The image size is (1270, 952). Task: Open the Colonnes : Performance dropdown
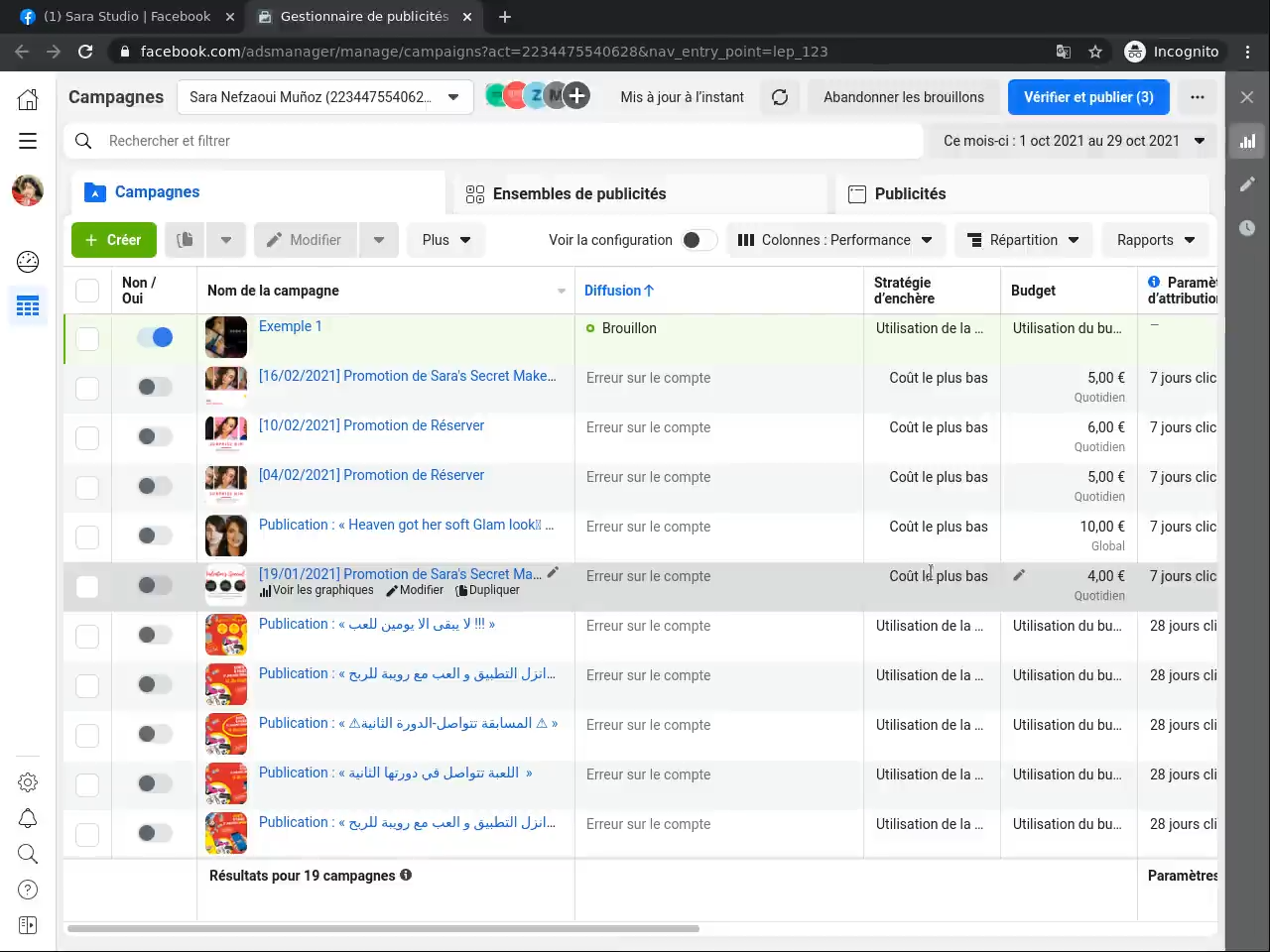[x=835, y=240]
